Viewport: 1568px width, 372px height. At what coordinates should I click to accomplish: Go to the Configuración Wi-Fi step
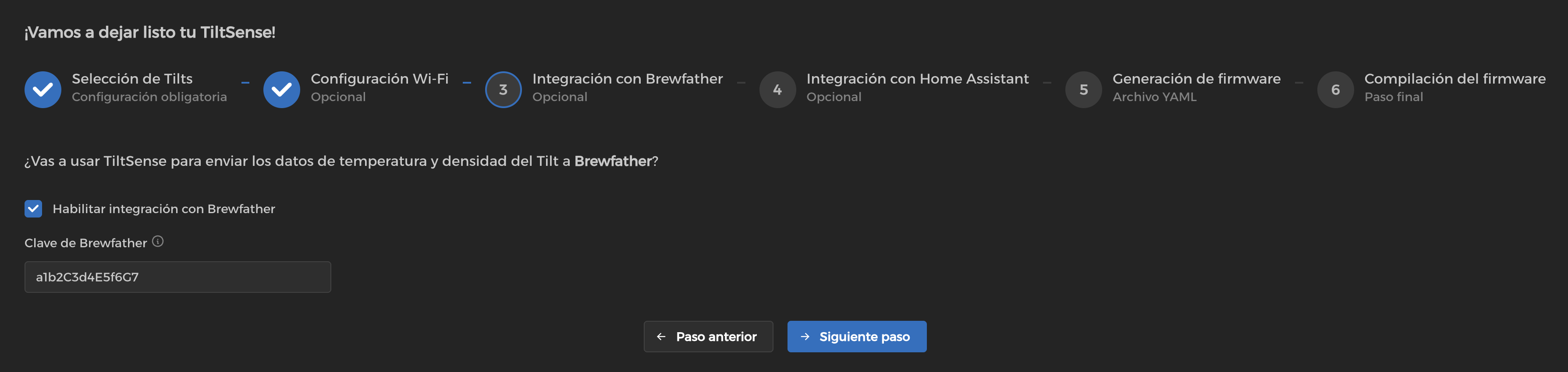(379, 79)
